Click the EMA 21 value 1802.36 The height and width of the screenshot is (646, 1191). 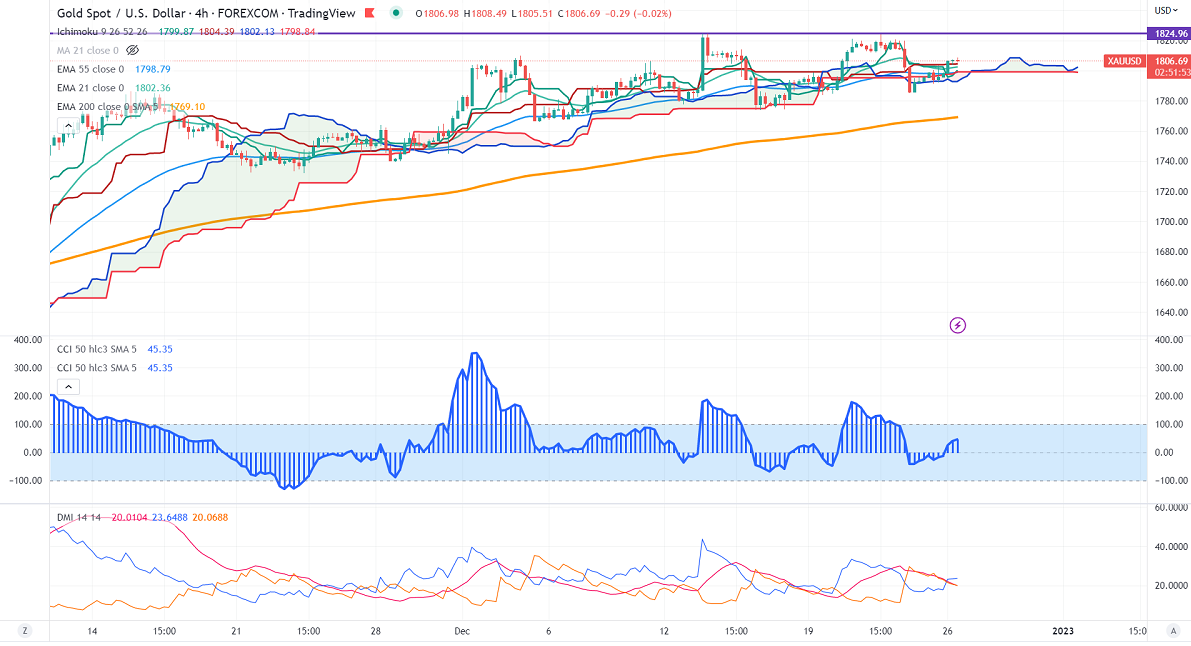[153, 88]
